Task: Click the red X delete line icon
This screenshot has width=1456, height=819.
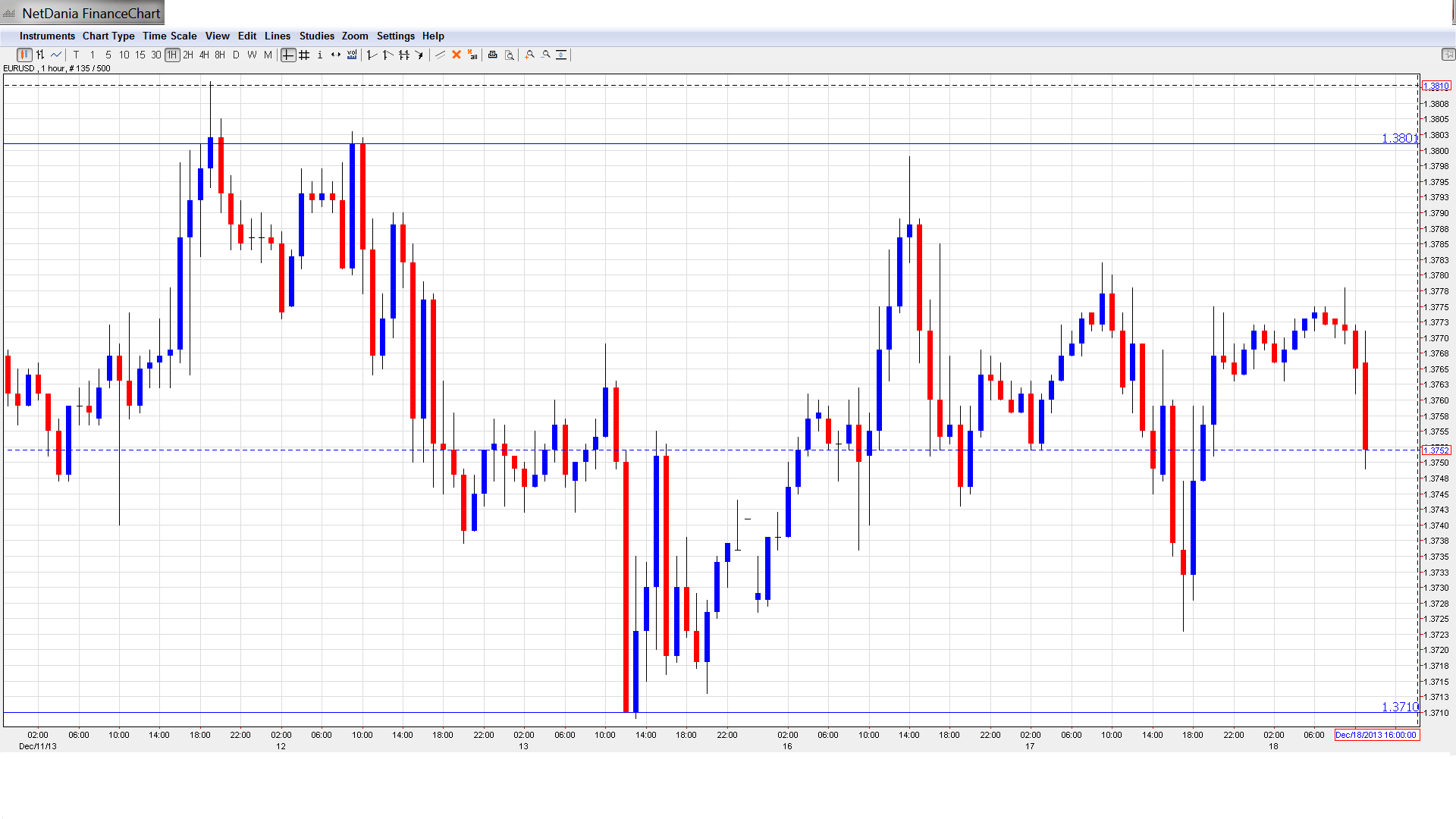Action: pos(457,55)
